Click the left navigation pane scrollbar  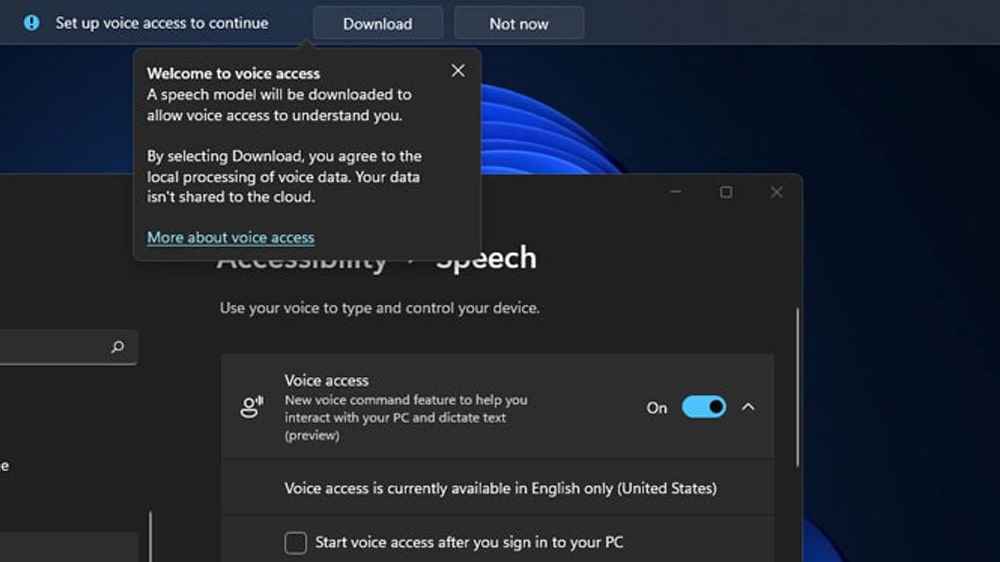[x=150, y=536]
